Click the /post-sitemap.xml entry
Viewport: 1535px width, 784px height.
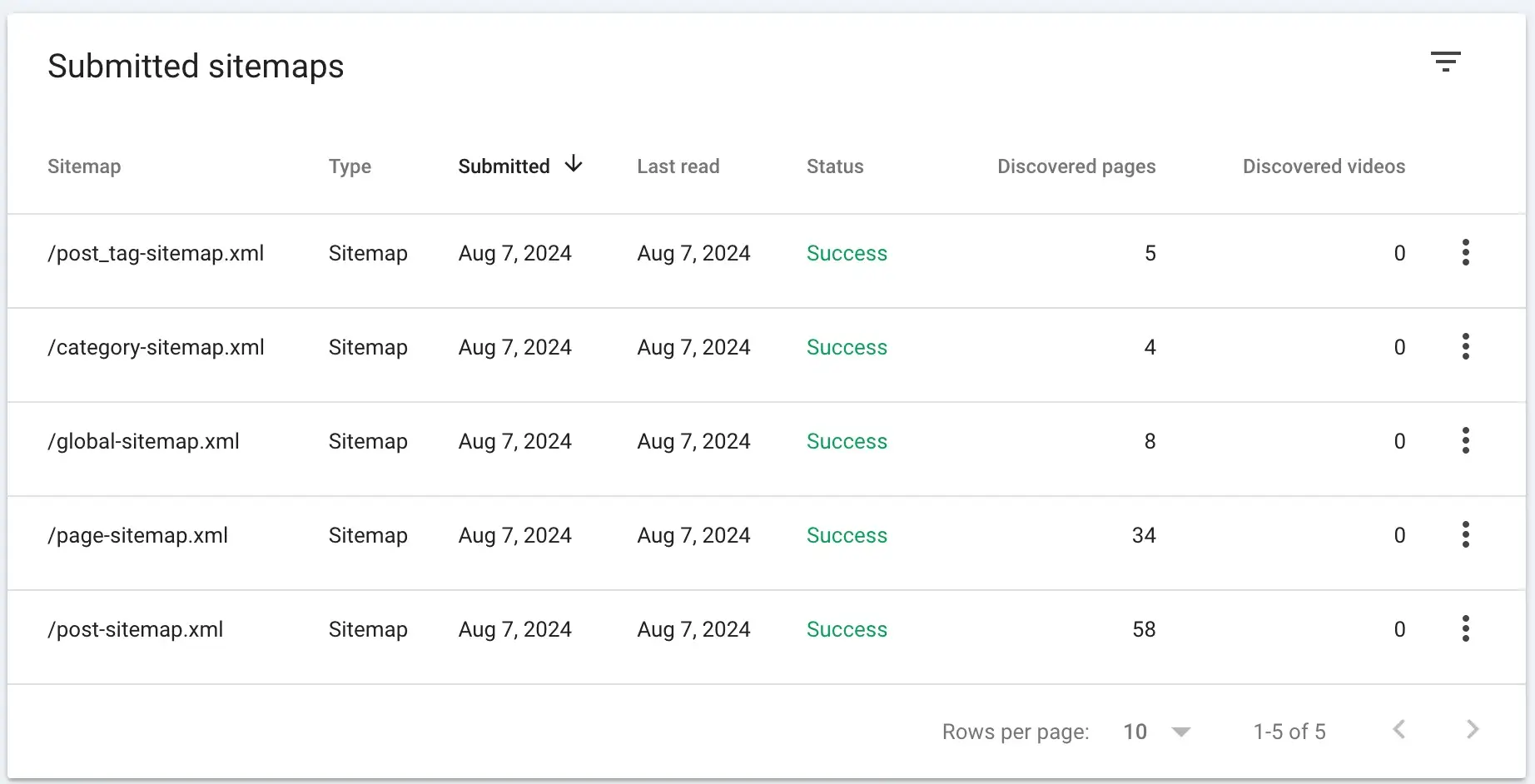135,629
